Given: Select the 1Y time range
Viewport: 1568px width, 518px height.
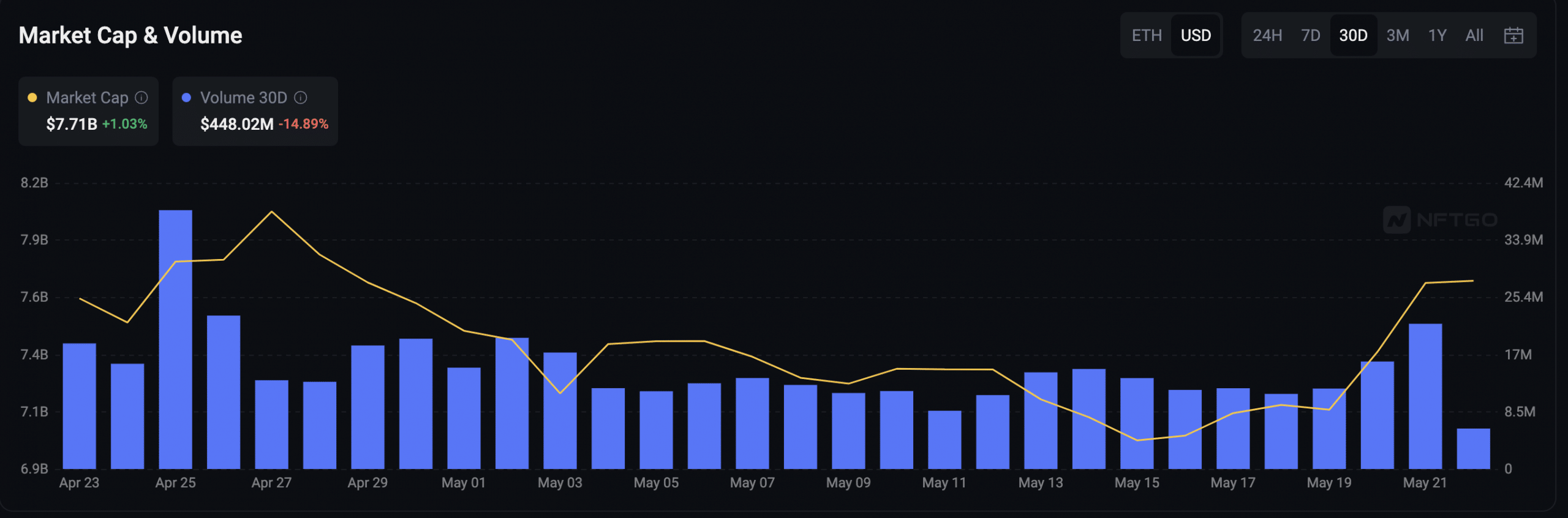Looking at the screenshot, I should click(x=1438, y=36).
